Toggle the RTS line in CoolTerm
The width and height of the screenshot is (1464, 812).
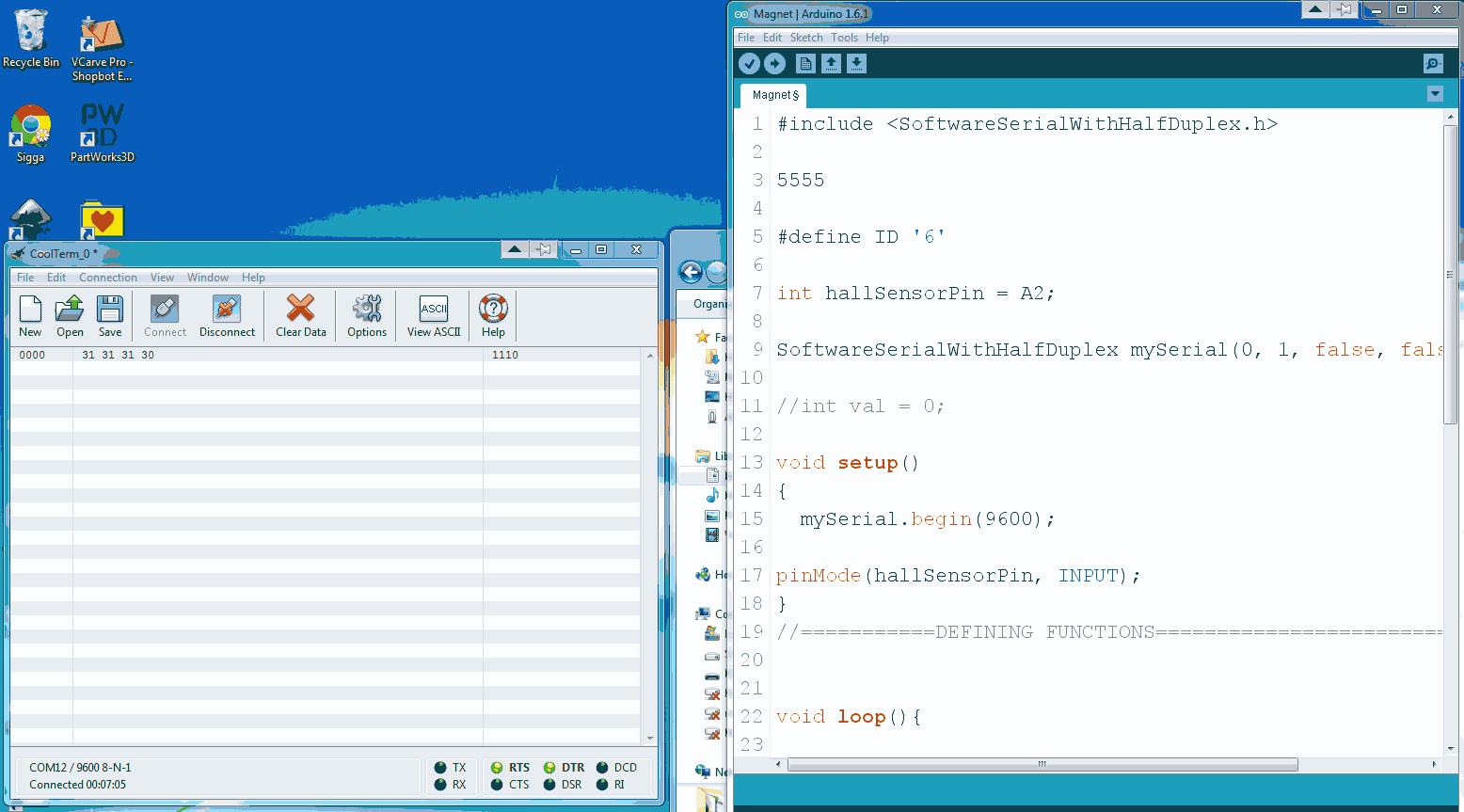pyautogui.click(x=497, y=768)
